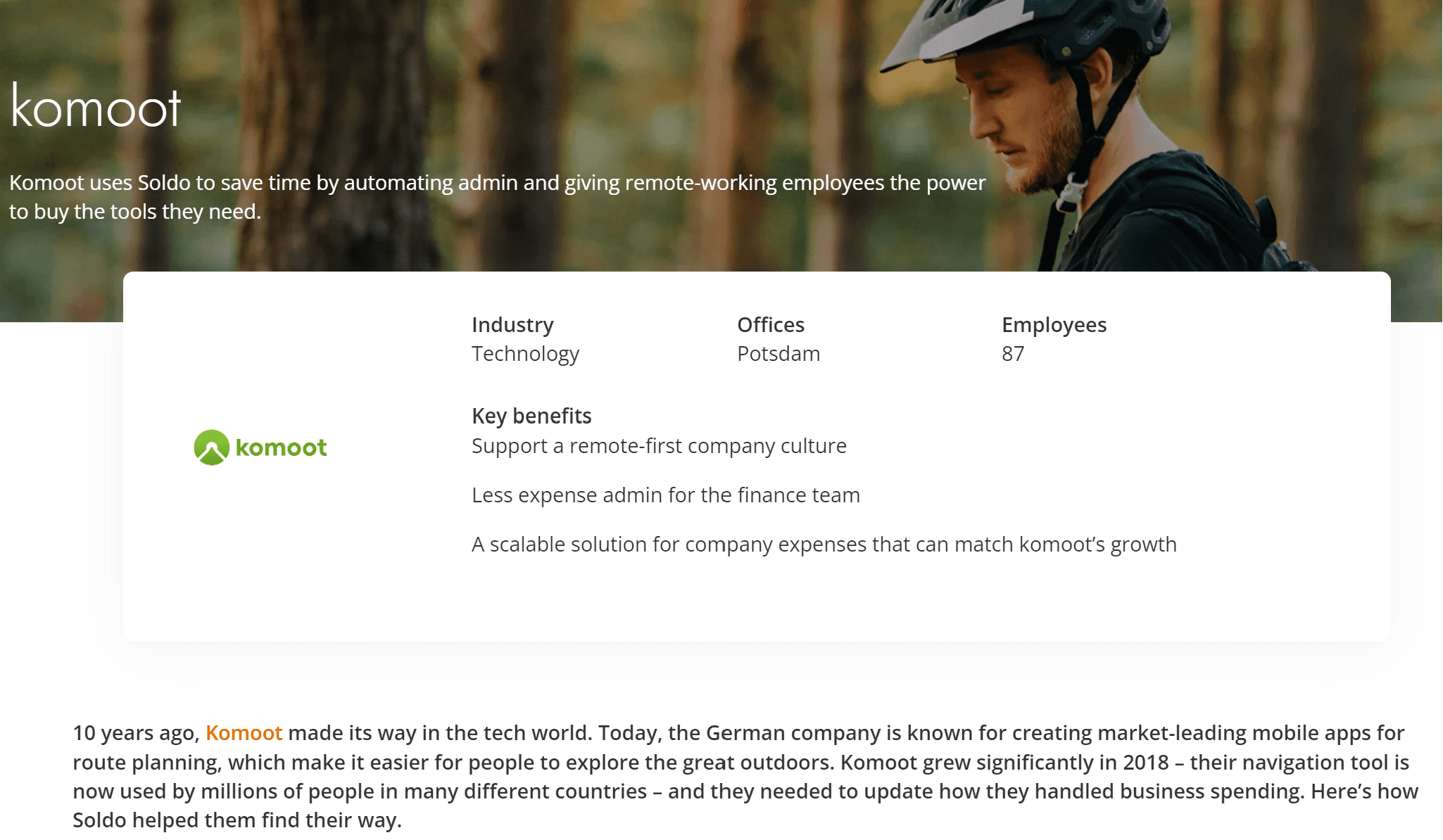Select the Employees heading
Viewport: 1443px width, 840px height.
(x=1054, y=324)
